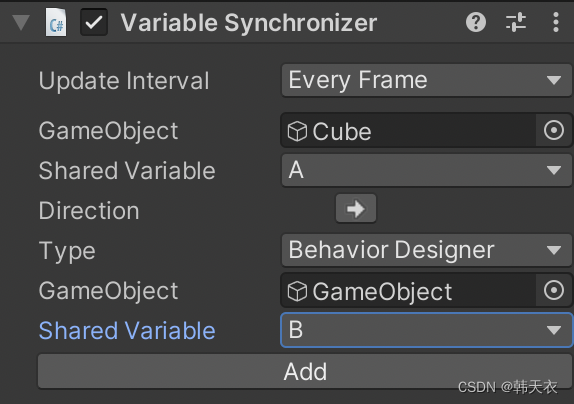Click the highlighted Shared Variable label
The height and width of the screenshot is (404, 574).
127,330
